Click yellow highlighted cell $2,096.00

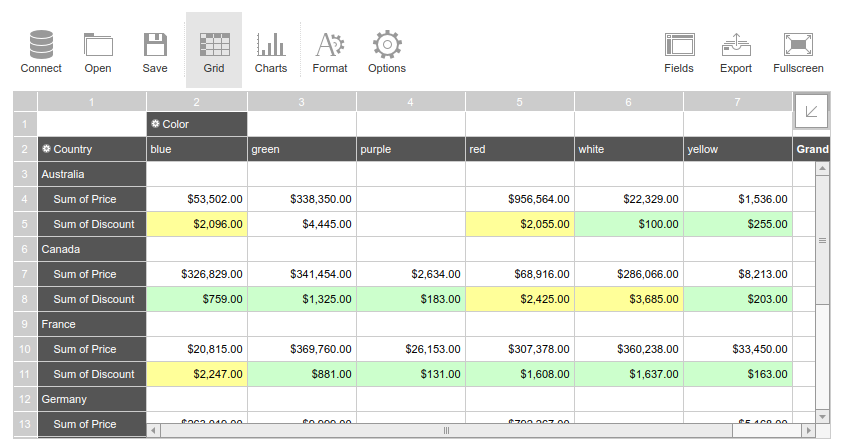197,224
